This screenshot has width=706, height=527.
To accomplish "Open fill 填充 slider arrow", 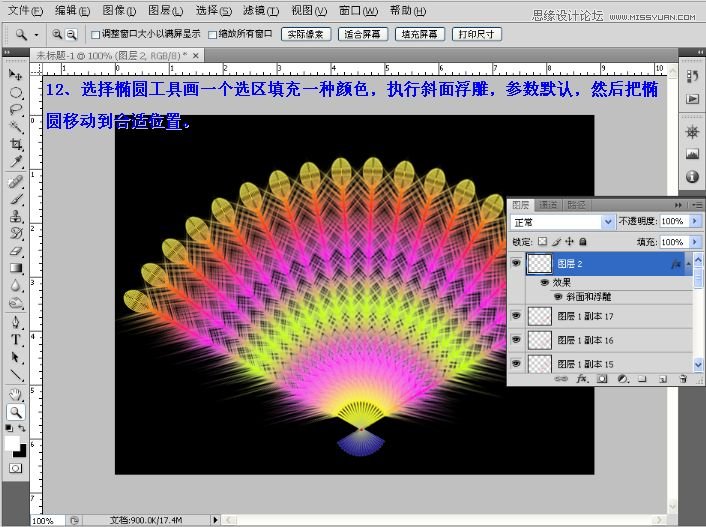I will (695, 242).
